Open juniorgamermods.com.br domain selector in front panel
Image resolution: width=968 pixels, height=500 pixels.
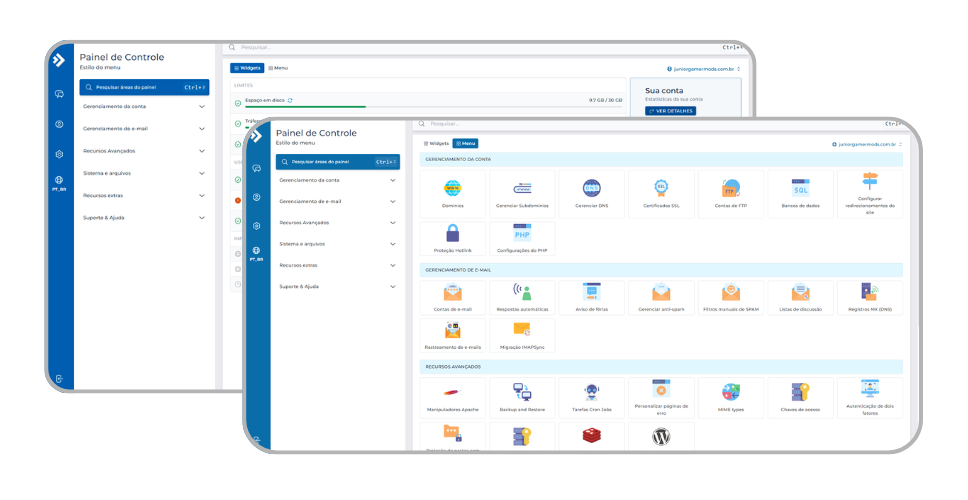(x=867, y=144)
